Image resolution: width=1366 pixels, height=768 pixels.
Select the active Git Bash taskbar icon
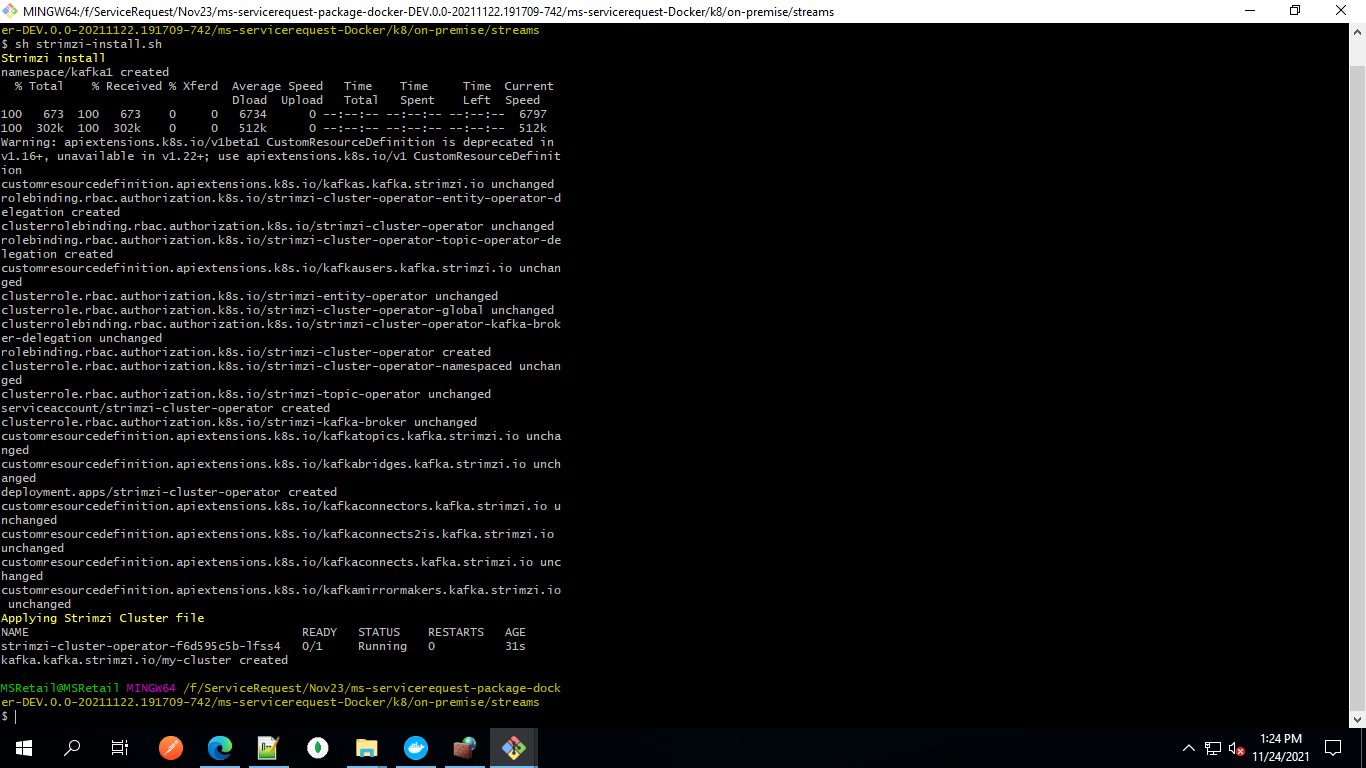(x=514, y=747)
